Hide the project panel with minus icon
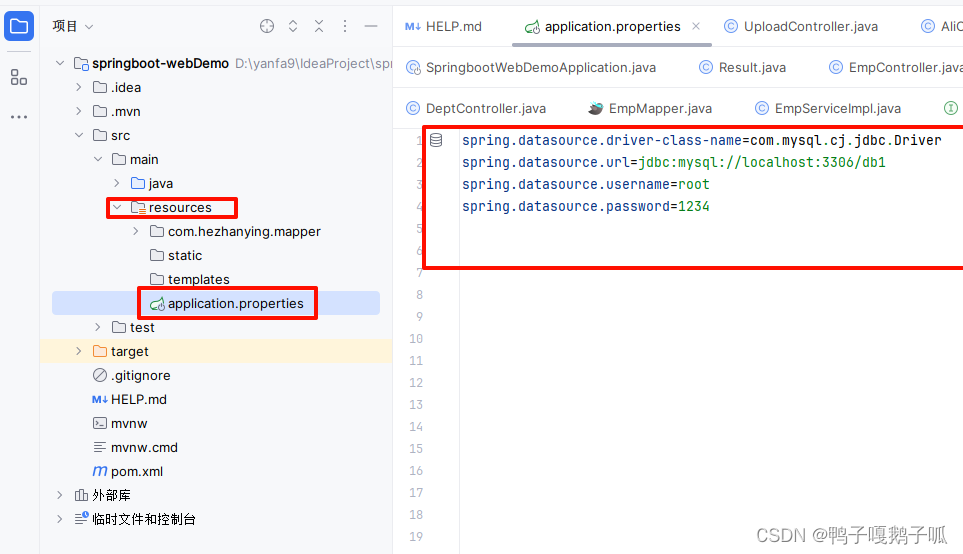This screenshot has height=554, width=963. [x=371, y=26]
